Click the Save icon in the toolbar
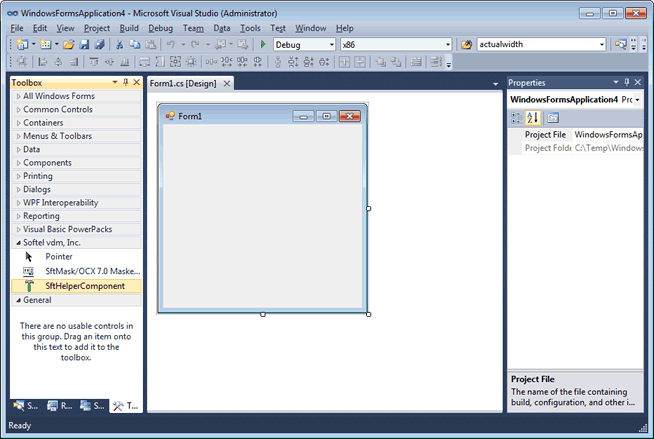The height and width of the screenshot is (439, 654). point(84,45)
